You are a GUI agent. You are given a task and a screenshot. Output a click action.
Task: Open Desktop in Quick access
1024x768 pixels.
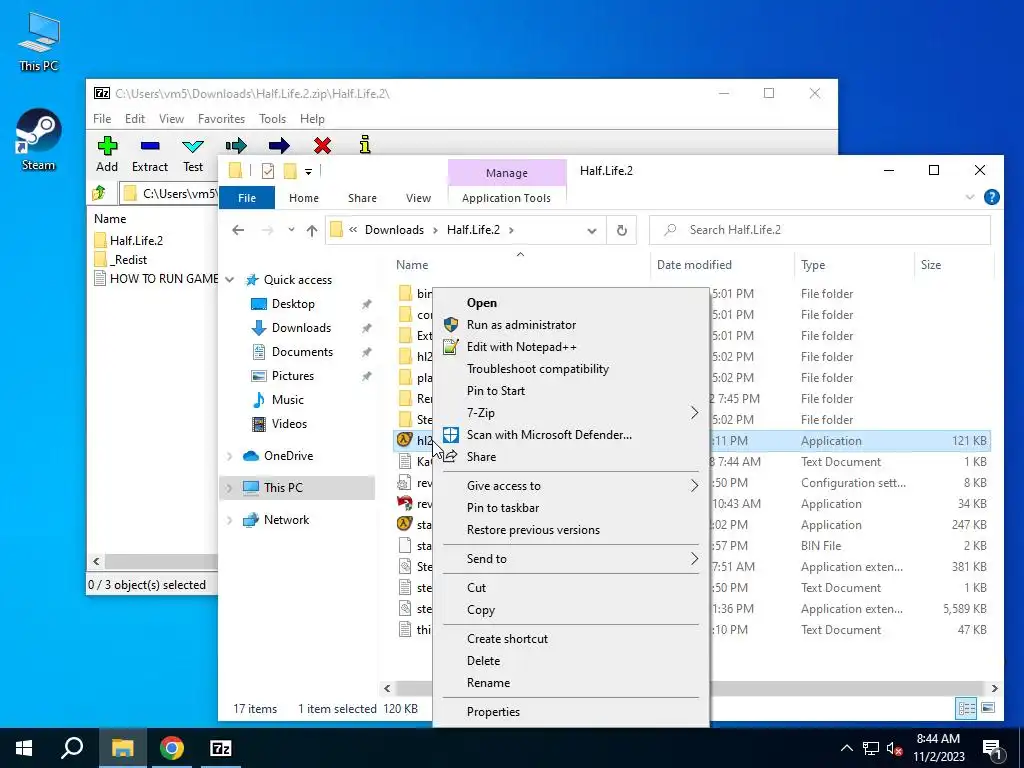pyautogui.click(x=293, y=304)
